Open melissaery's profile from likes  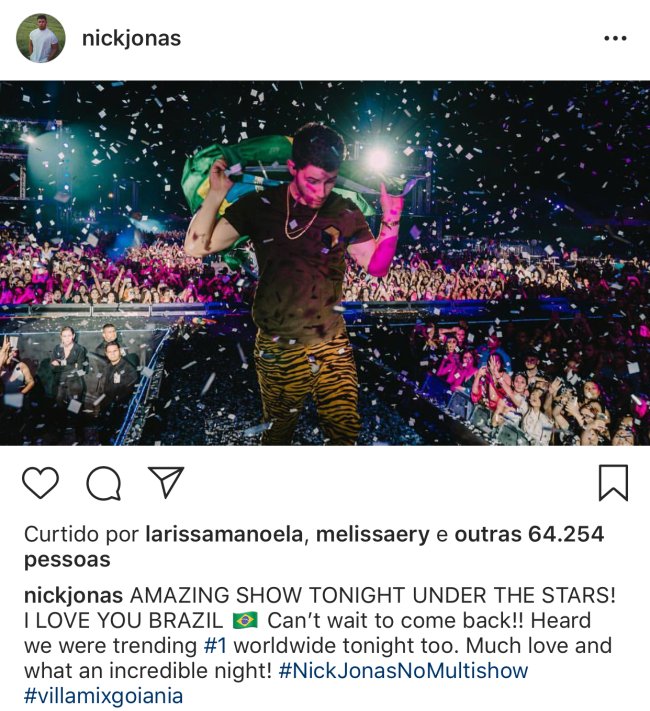click(x=372, y=534)
